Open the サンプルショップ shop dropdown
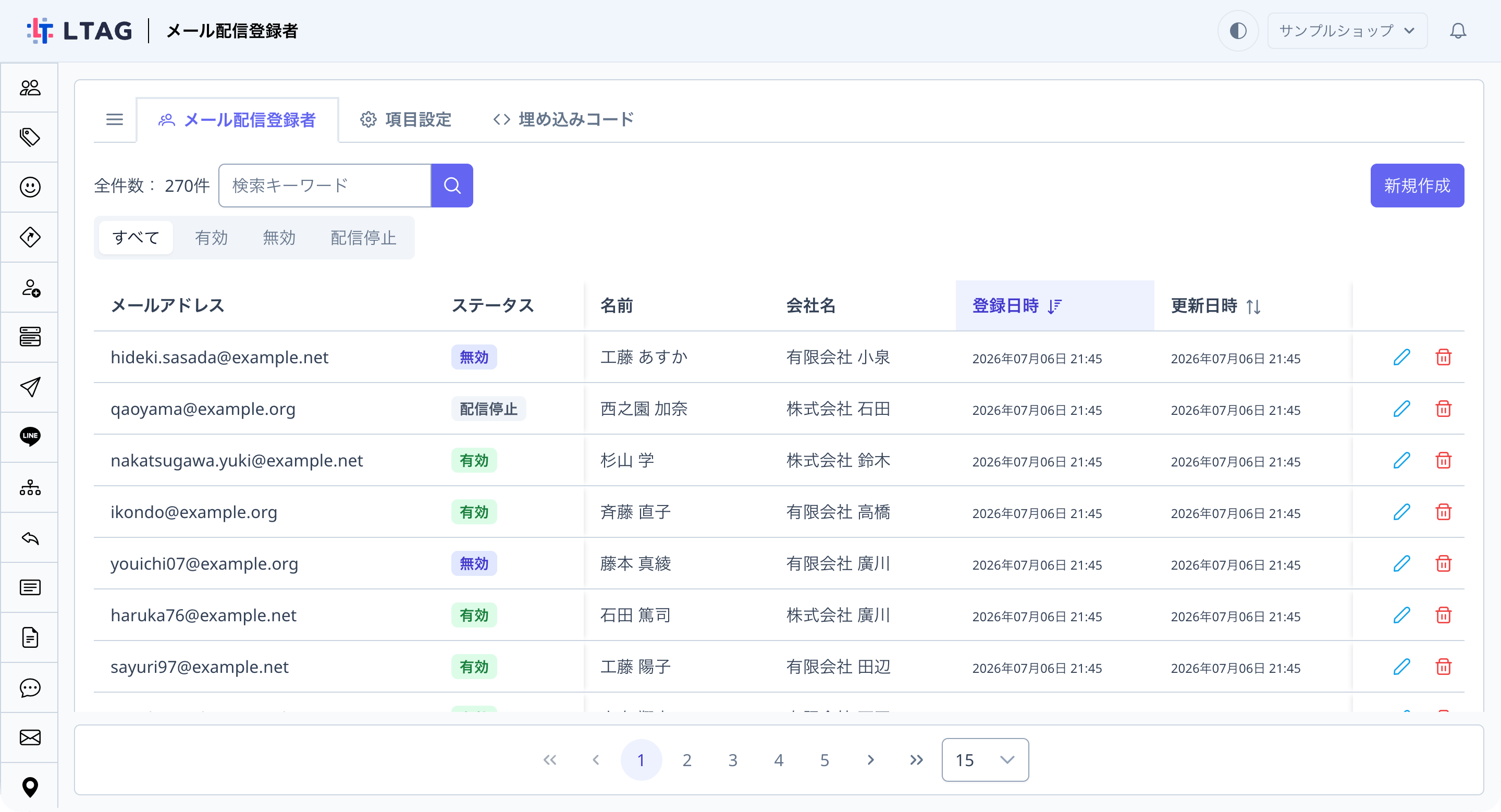The width and height of the screenshot is (1501, 812). pyautogui.click(x=1347, y=30)
